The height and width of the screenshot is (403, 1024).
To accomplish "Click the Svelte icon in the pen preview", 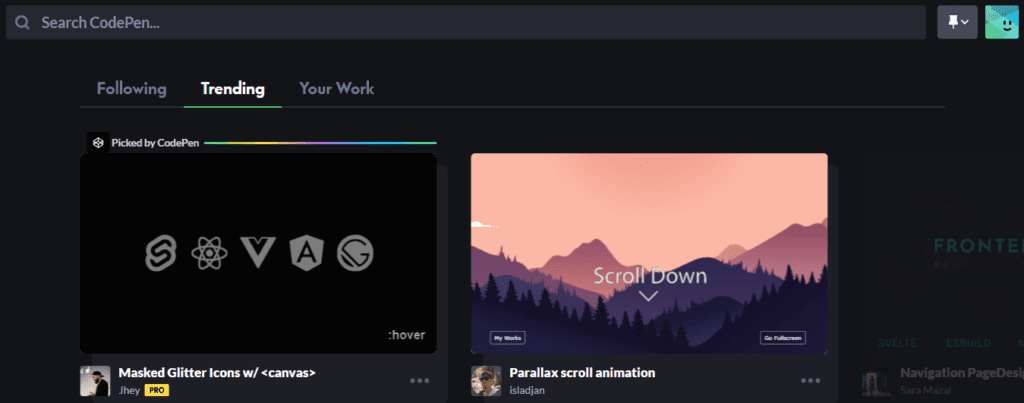I will [x=160, y=253].
